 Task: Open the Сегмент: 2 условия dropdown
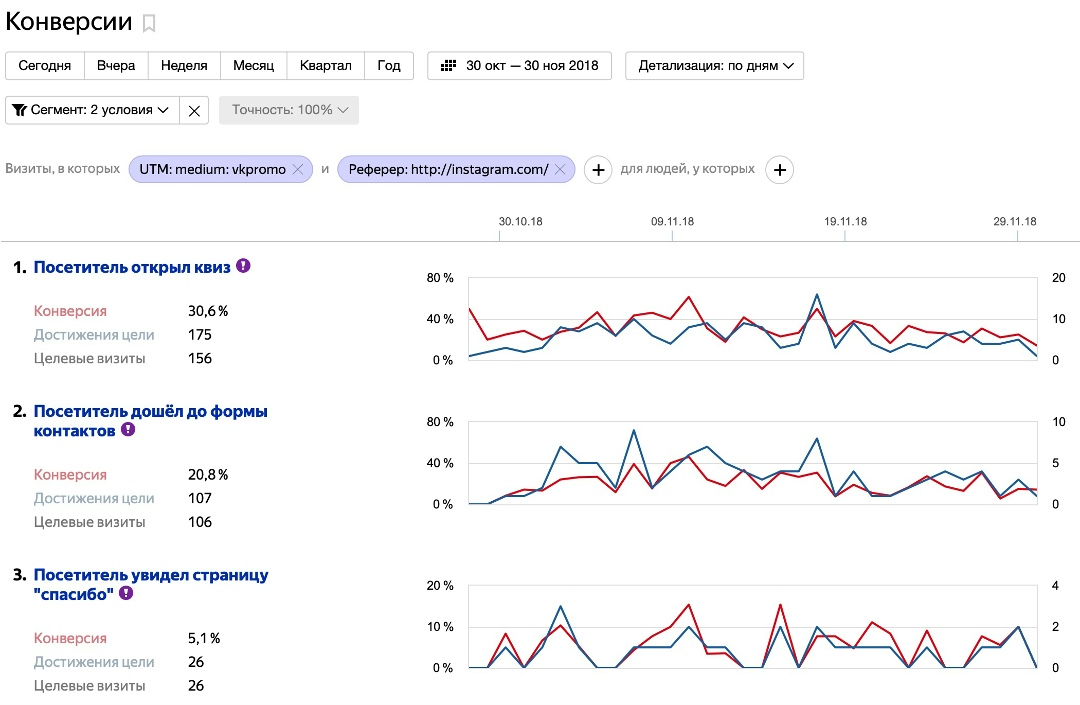pos(92,110)
